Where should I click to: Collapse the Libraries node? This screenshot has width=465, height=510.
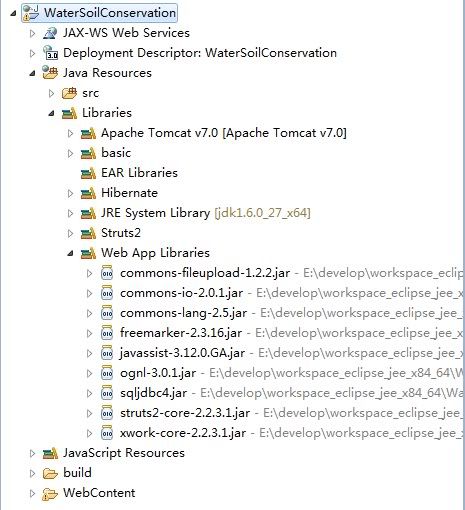(x=51, y=113)
